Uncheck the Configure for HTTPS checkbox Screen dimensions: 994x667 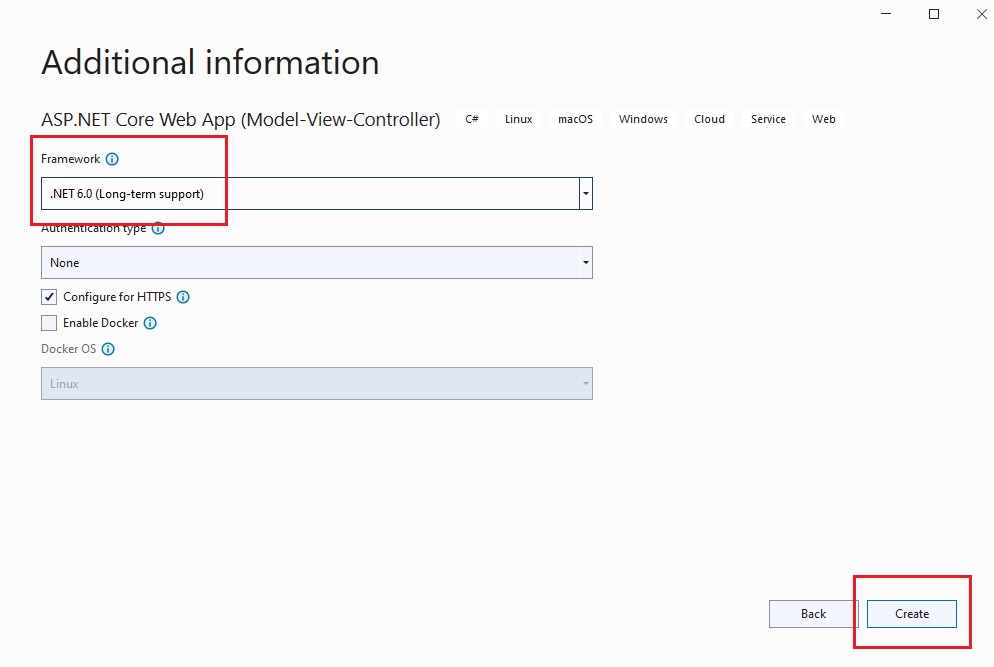click(x=49, y=297)
